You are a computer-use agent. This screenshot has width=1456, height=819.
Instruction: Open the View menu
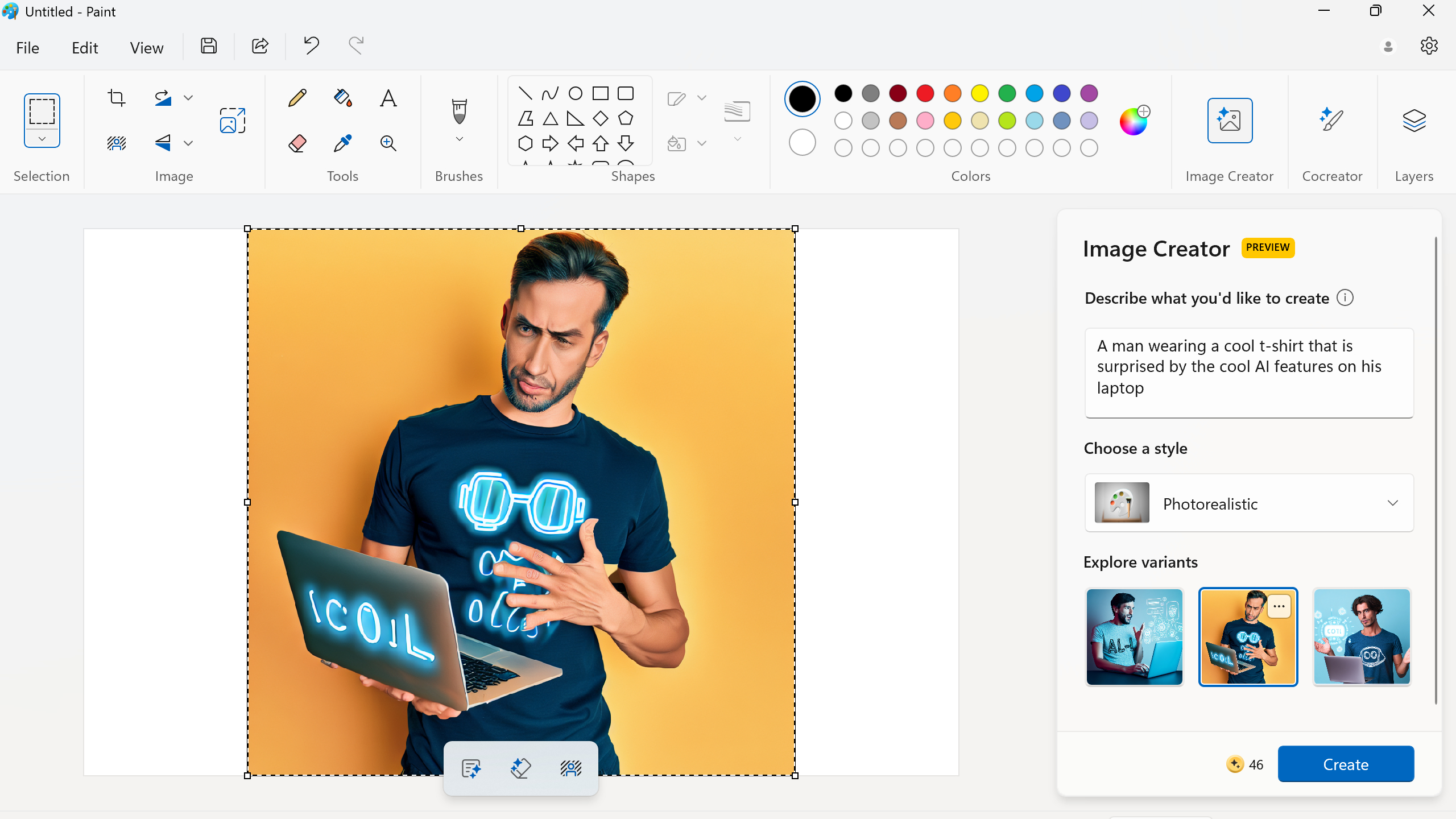[x=146, y=48]
